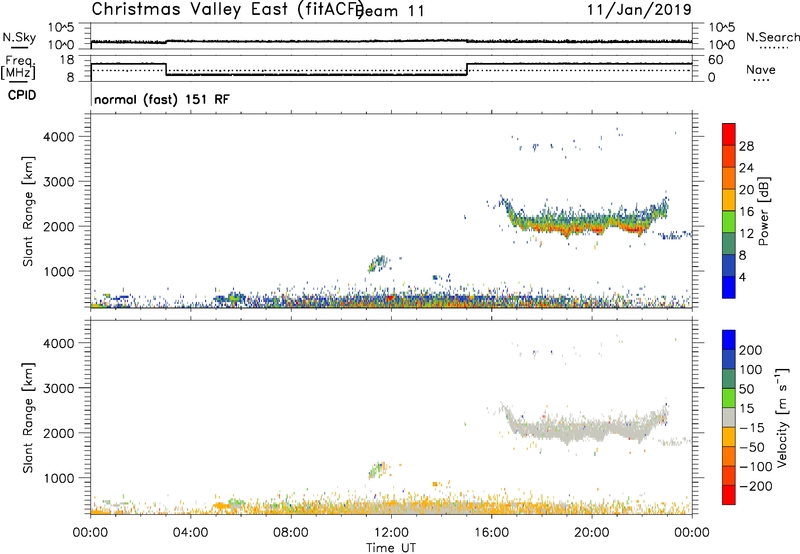Click the "04:00" time axis label
Viewport: 800px width, 554px height.
(191, 533)
